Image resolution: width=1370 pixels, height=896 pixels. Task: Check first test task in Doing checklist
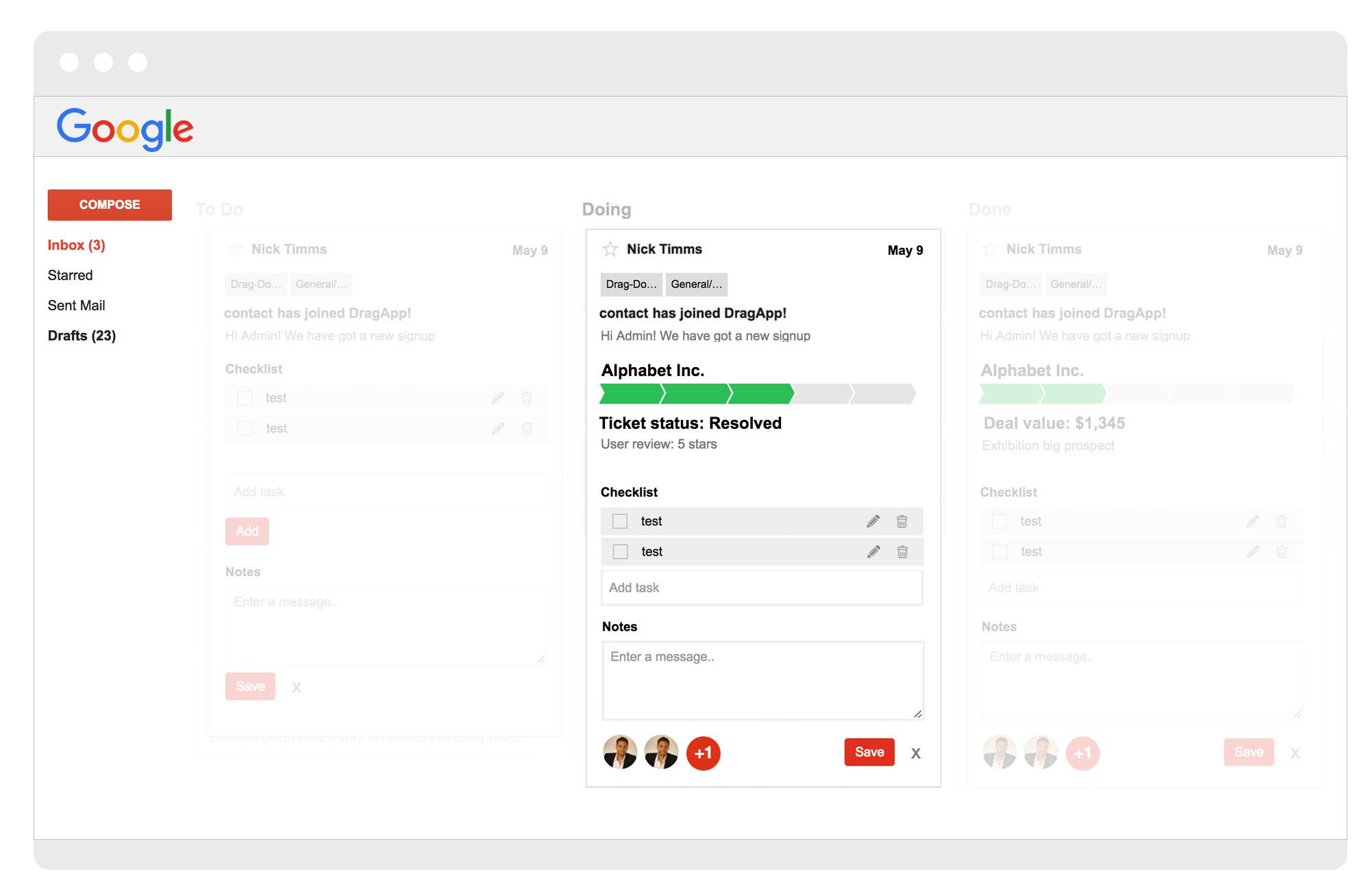point(620,521)
